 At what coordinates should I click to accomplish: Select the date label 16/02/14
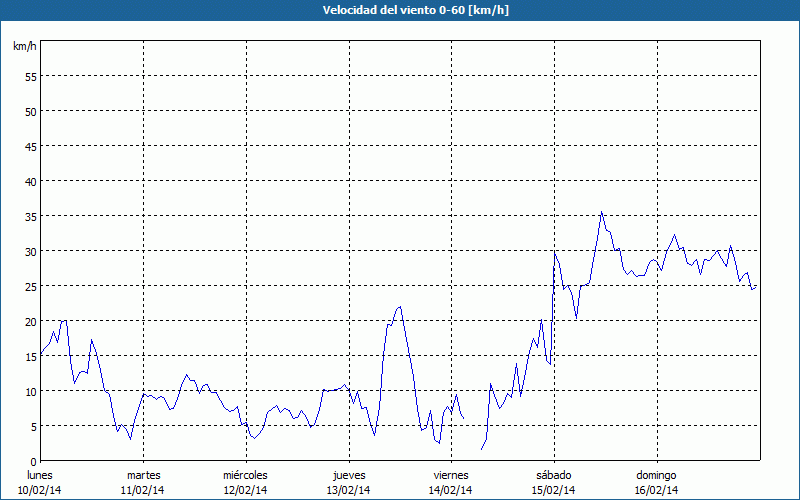655,490
